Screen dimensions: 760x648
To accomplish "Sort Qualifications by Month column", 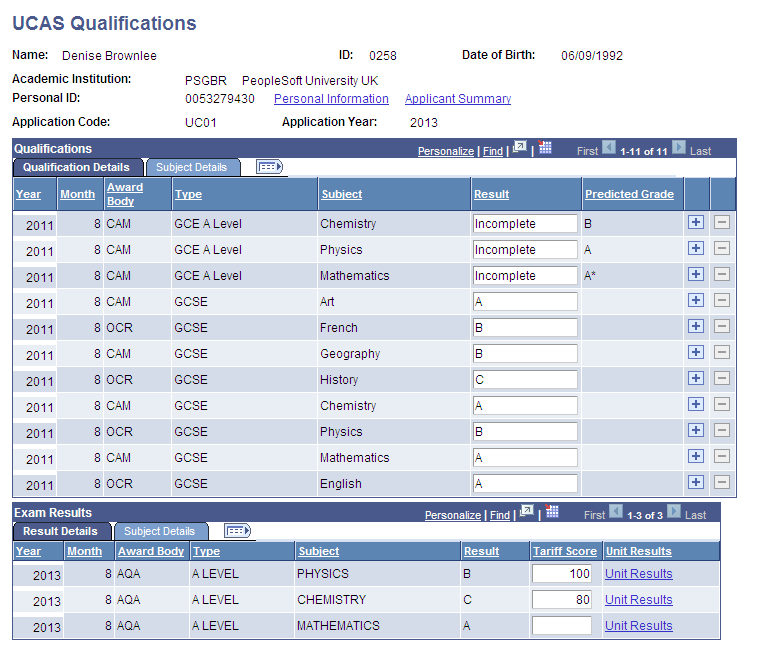I will click(78, 194).
